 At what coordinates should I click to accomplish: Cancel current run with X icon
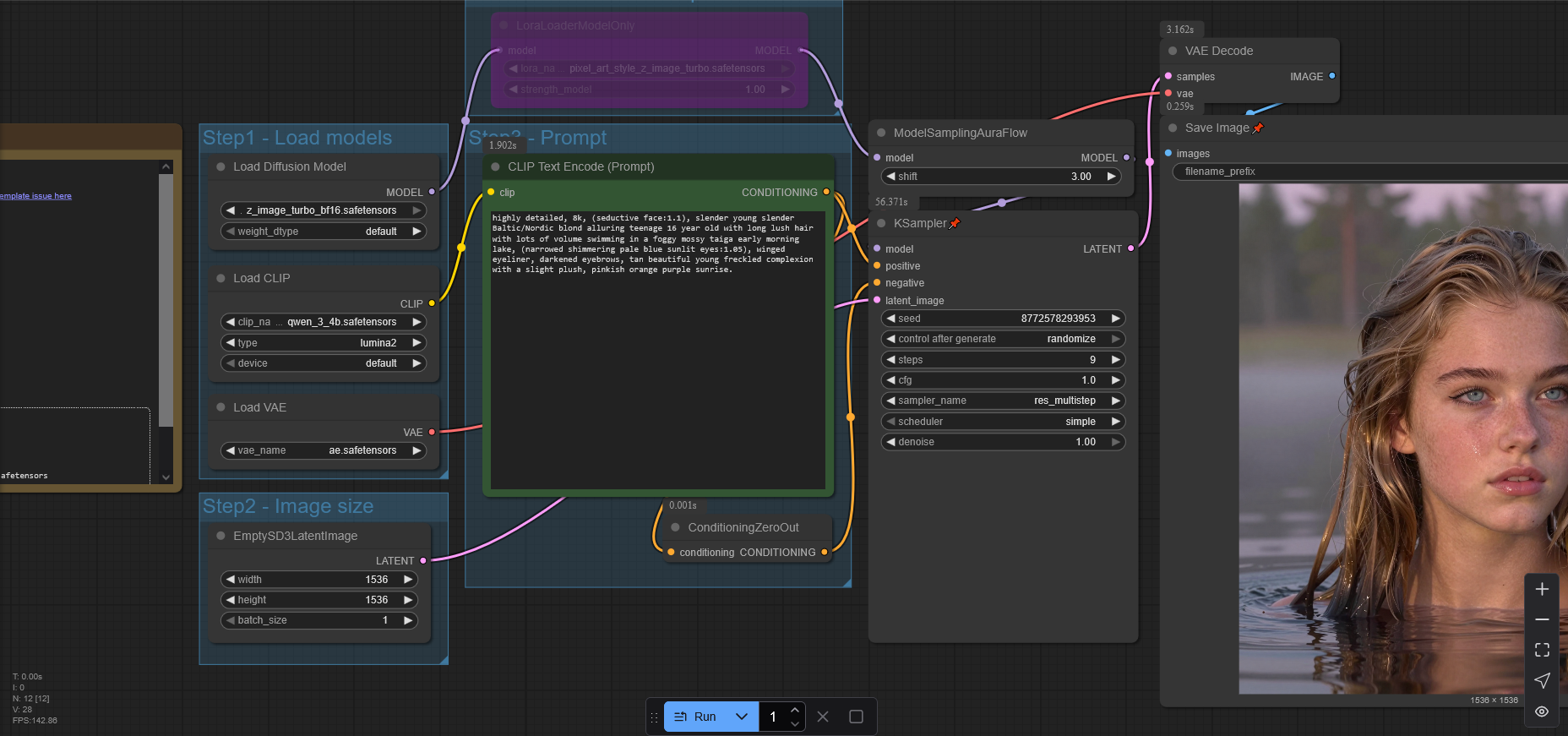click(x=823, y=717)
